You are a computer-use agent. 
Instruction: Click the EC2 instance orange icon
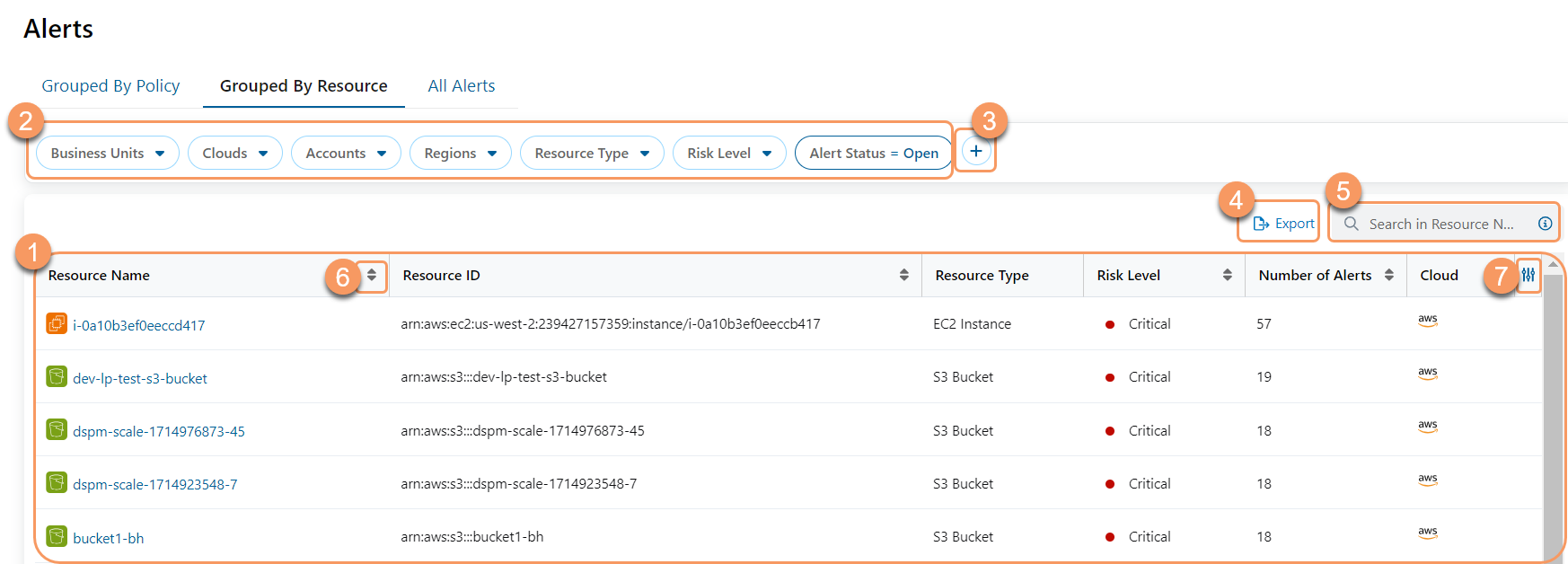57,323
